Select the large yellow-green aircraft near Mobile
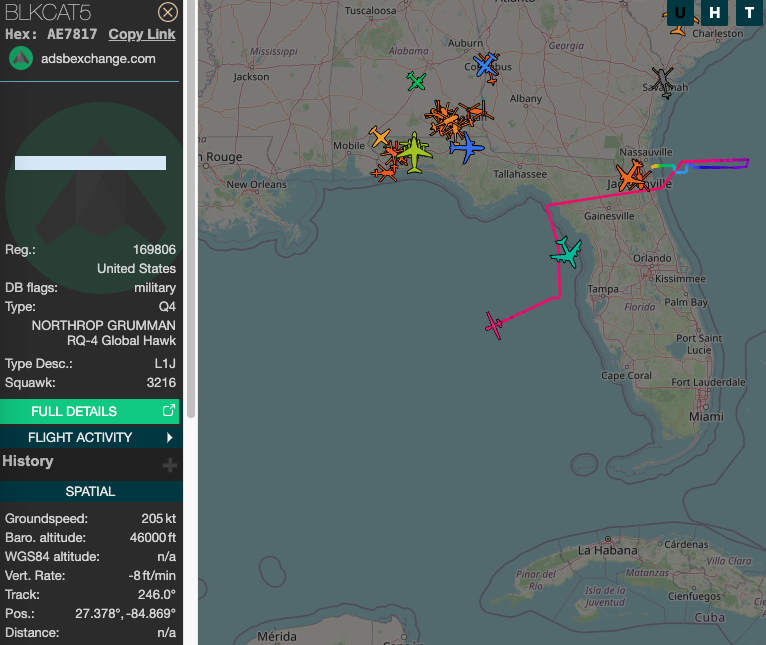Viewport: 766px width, 645px height. coord(414,152)
